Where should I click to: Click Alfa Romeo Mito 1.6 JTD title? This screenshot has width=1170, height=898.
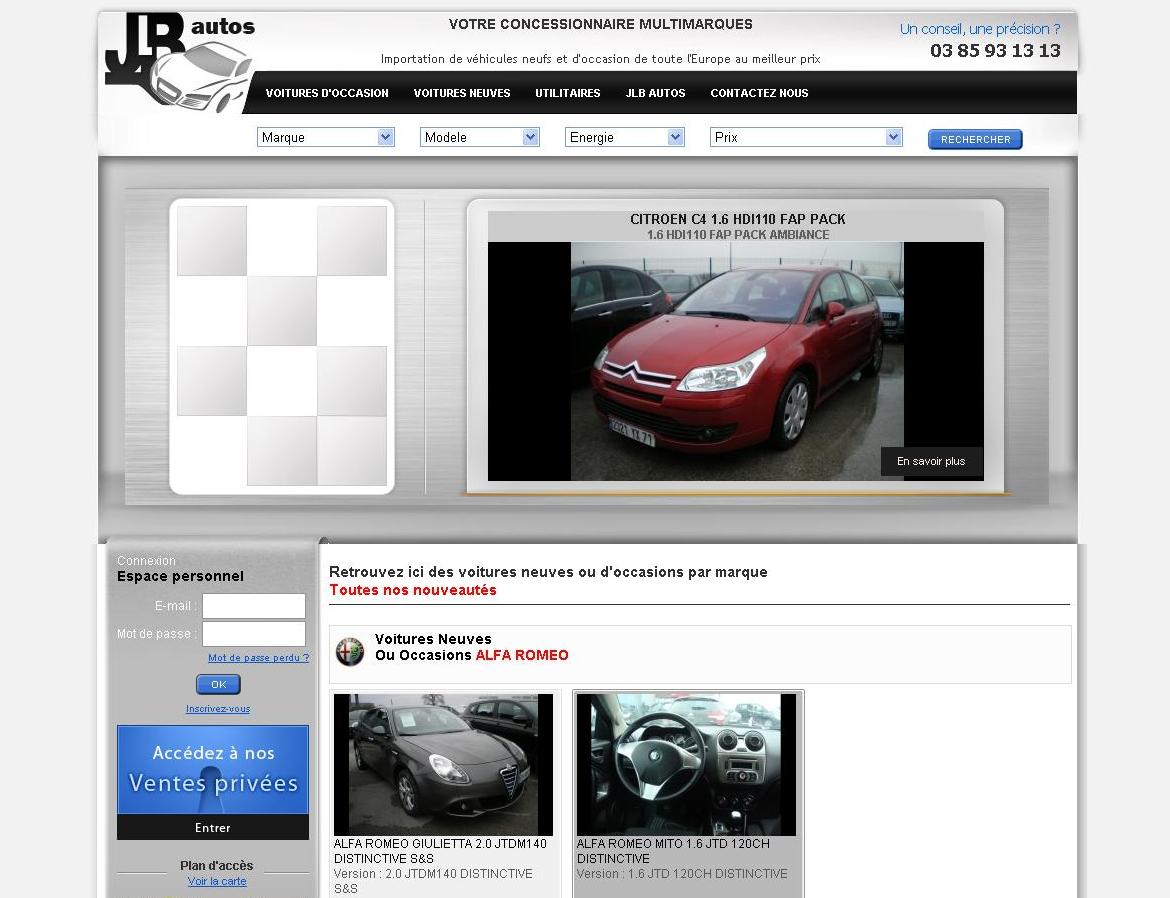673,851
